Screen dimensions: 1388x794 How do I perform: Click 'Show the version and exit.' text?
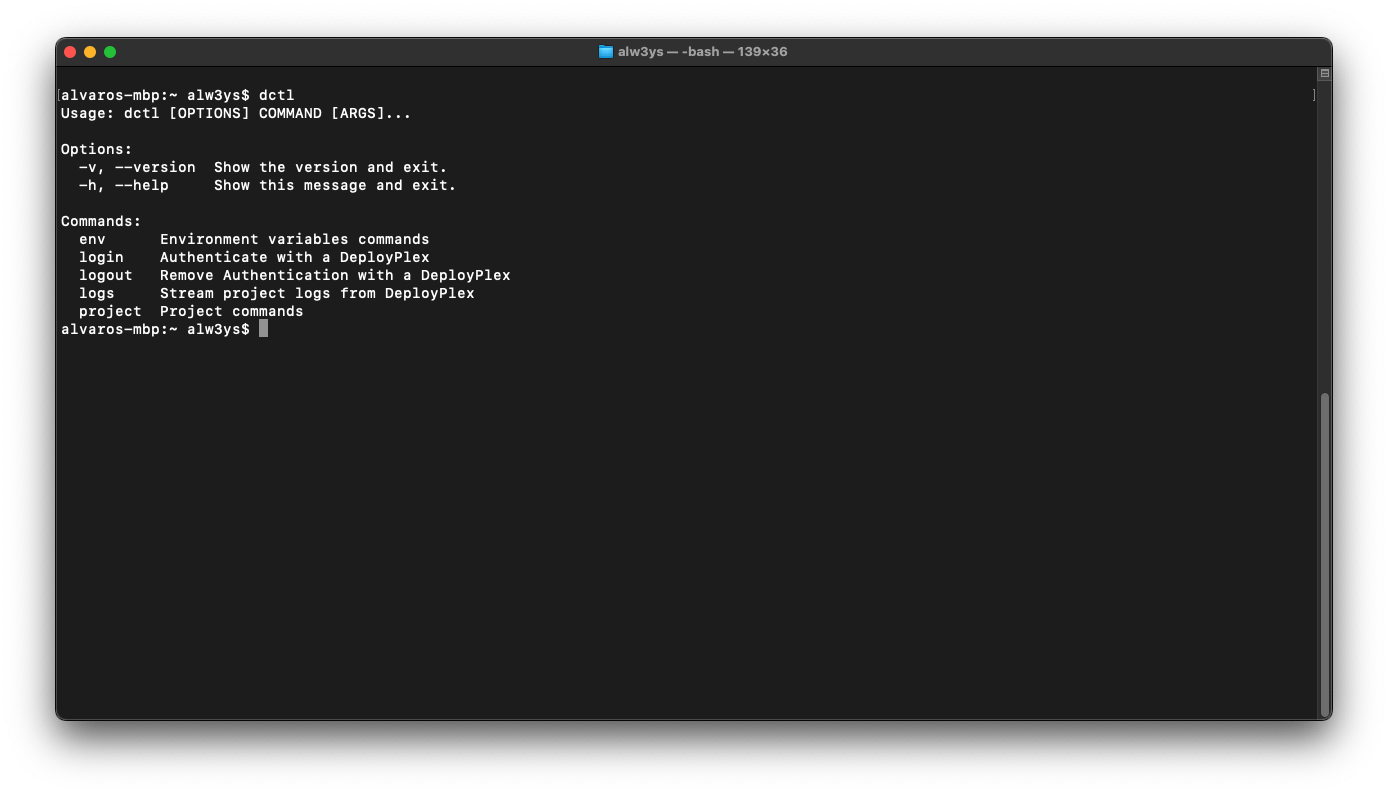click(331, 167)
